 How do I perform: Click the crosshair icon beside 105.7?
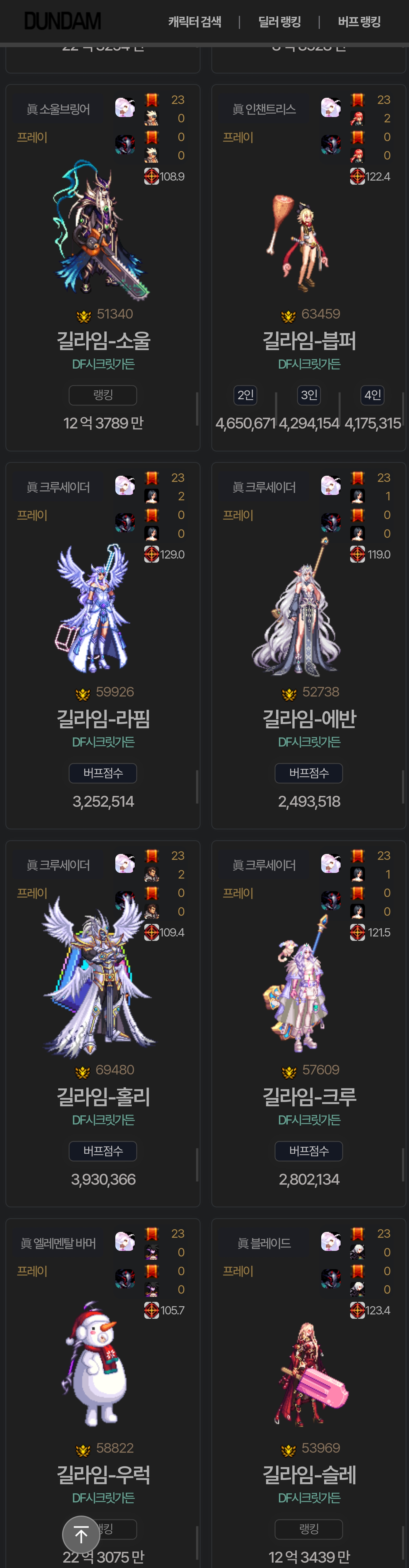152,1310
